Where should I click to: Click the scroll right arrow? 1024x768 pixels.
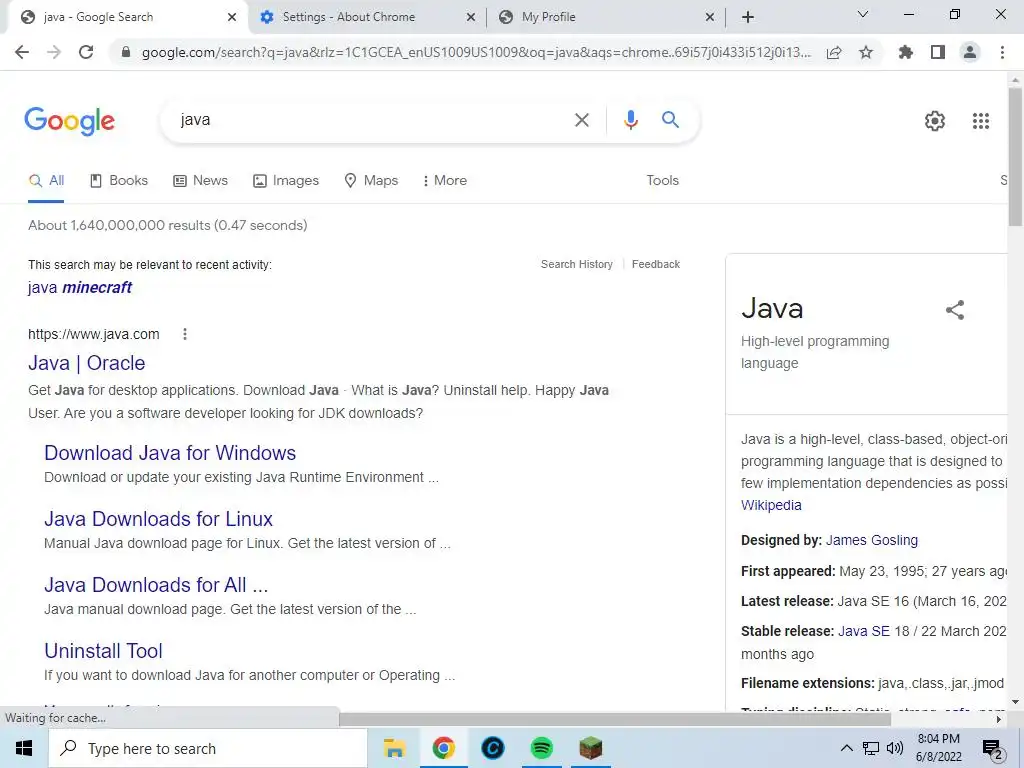[x=999, y=719]
